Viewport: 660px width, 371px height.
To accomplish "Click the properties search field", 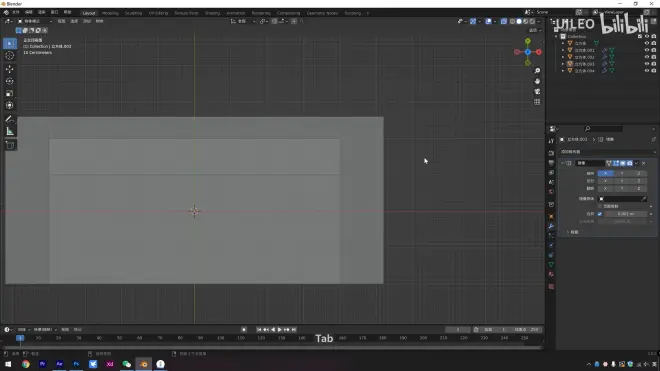I will click(603, 129).
